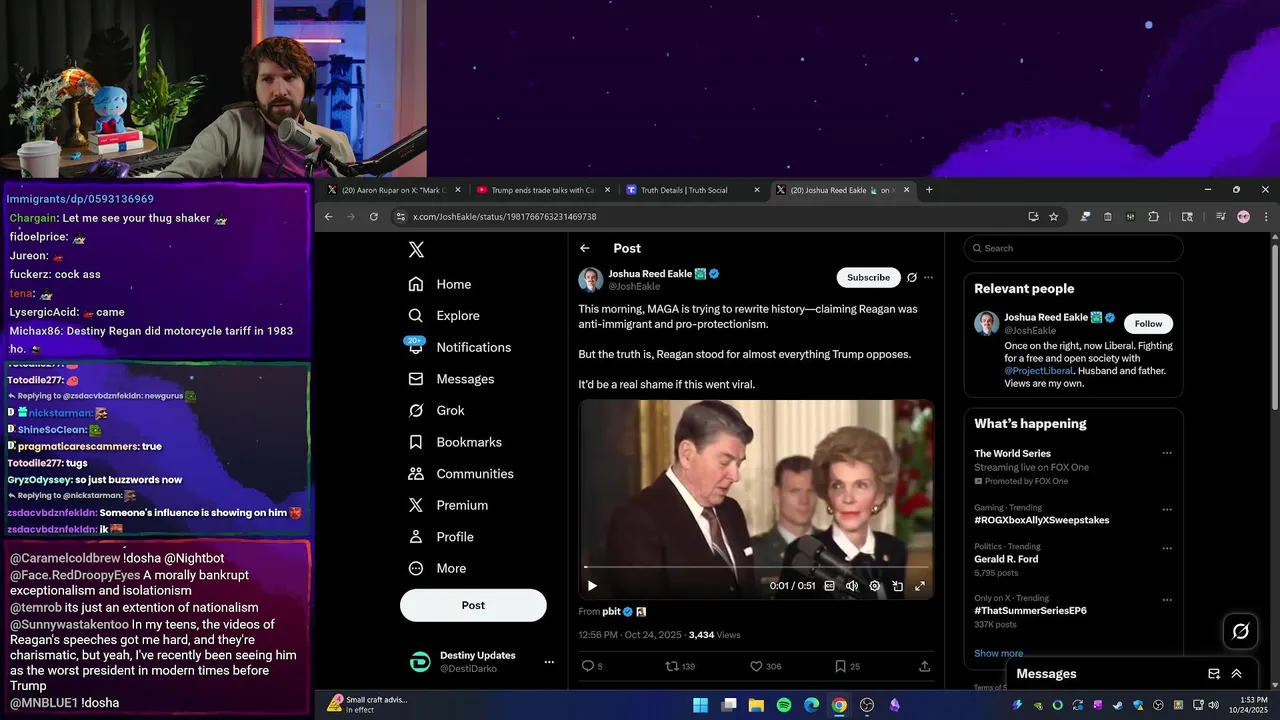Click Show more under What's happening
The image size is (1280, 720).
(998, 653)
